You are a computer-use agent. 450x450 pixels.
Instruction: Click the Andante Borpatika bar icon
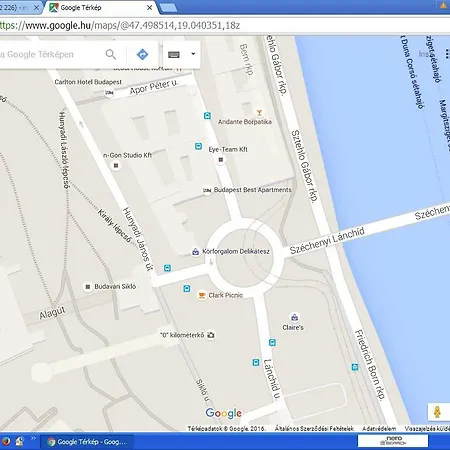pos(259,113)
